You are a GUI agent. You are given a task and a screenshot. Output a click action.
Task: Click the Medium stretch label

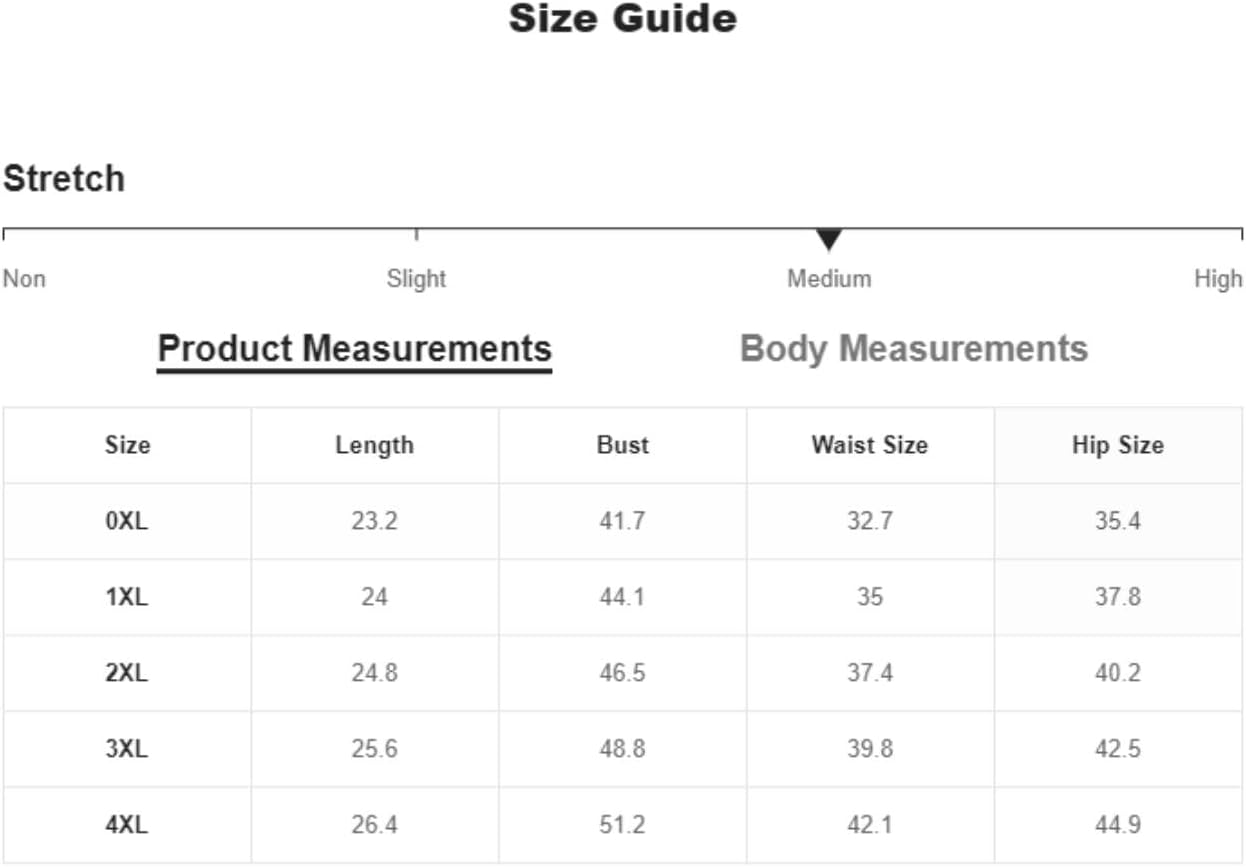click(x=829, y=278)
